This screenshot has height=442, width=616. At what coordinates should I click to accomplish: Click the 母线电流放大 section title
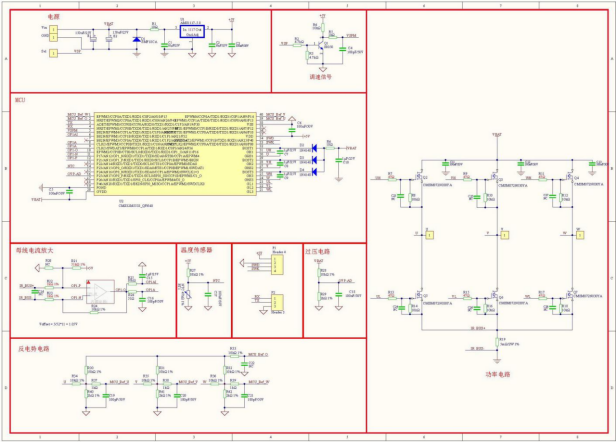click(34, 250)
